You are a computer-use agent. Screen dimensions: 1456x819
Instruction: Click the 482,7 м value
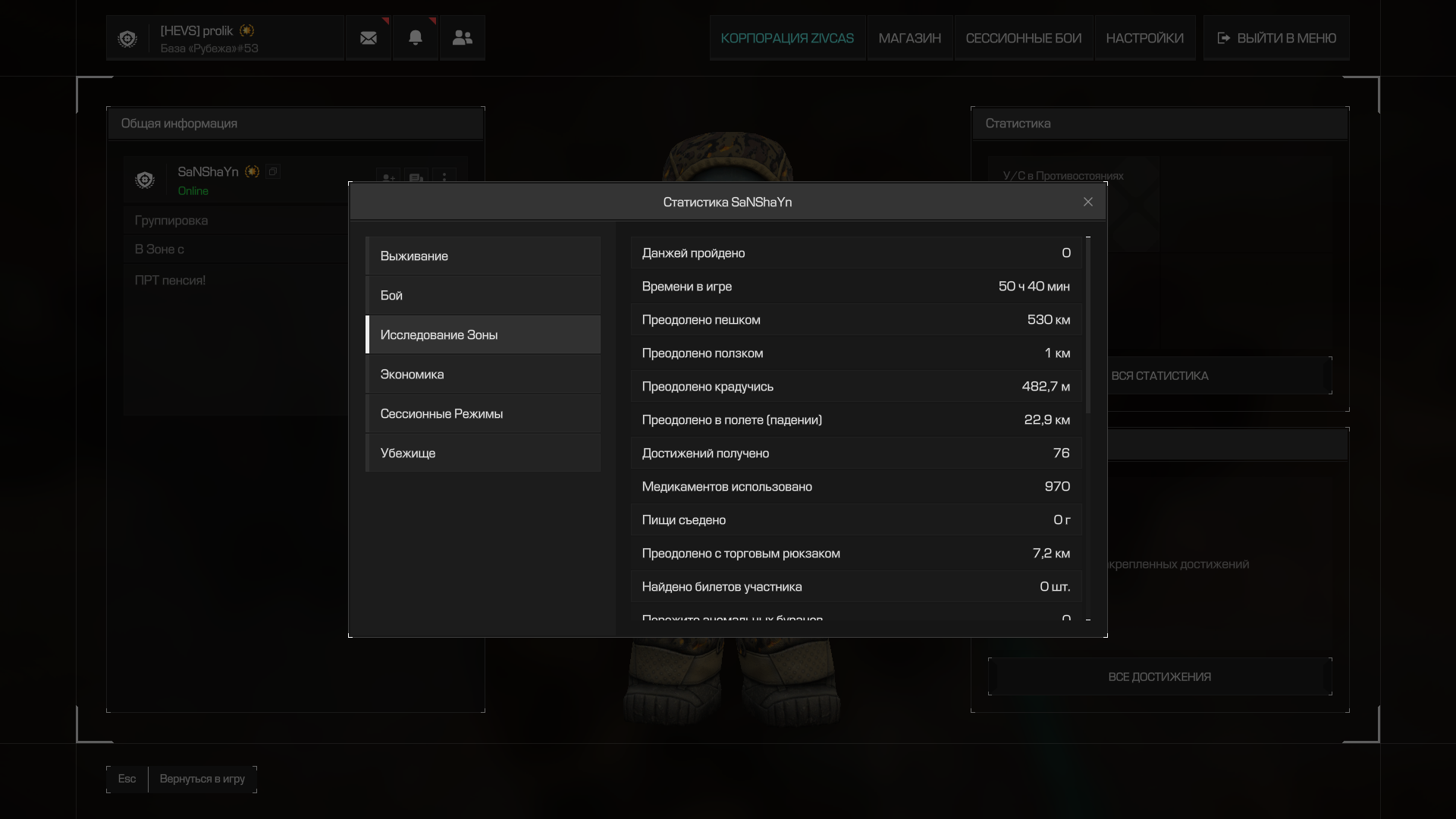coord(1046,387)
